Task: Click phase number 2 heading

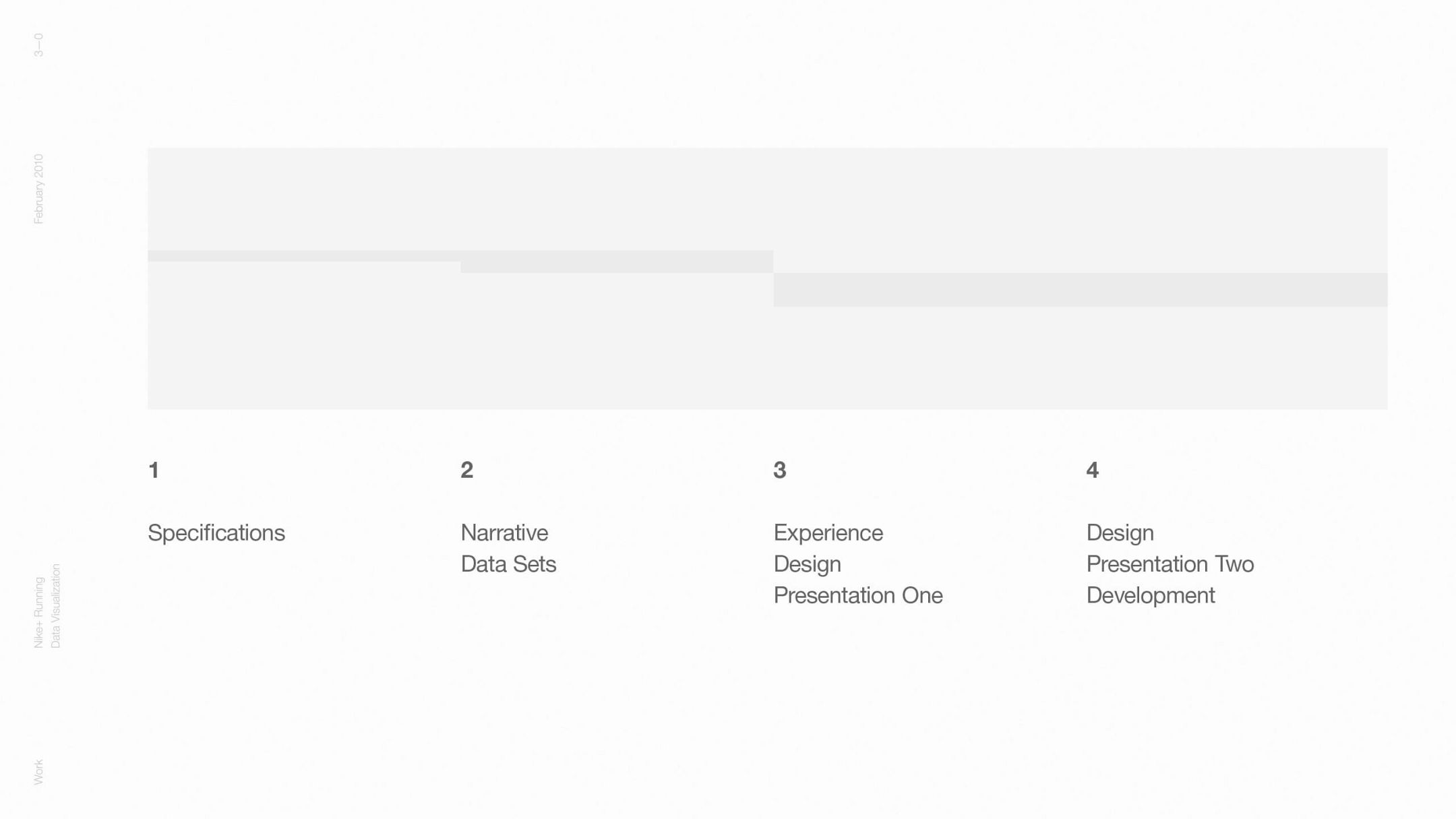Action: 467,470
